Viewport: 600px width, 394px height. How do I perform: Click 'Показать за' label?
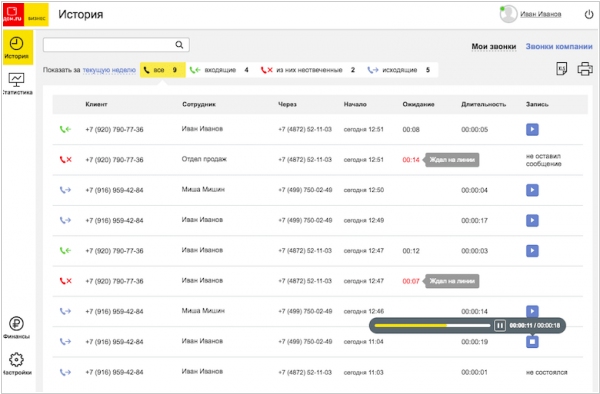(x=62, y=70)
